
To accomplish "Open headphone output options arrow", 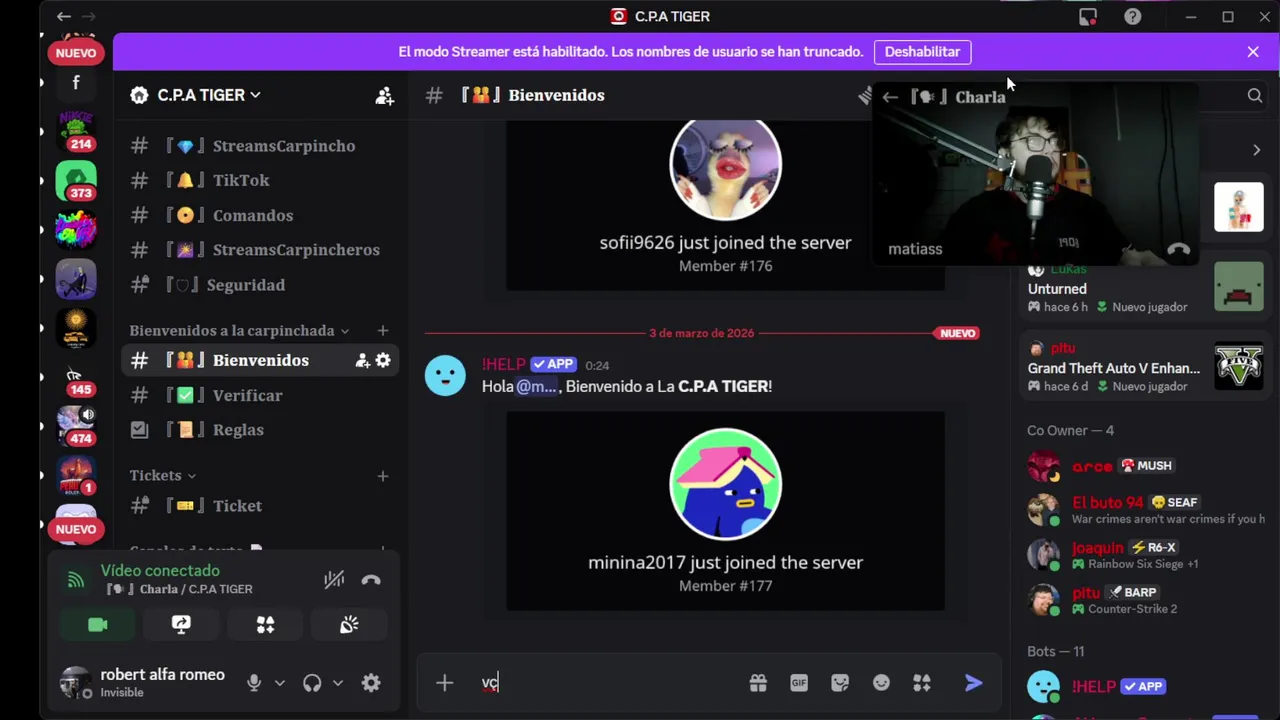I will click(338, 683).
